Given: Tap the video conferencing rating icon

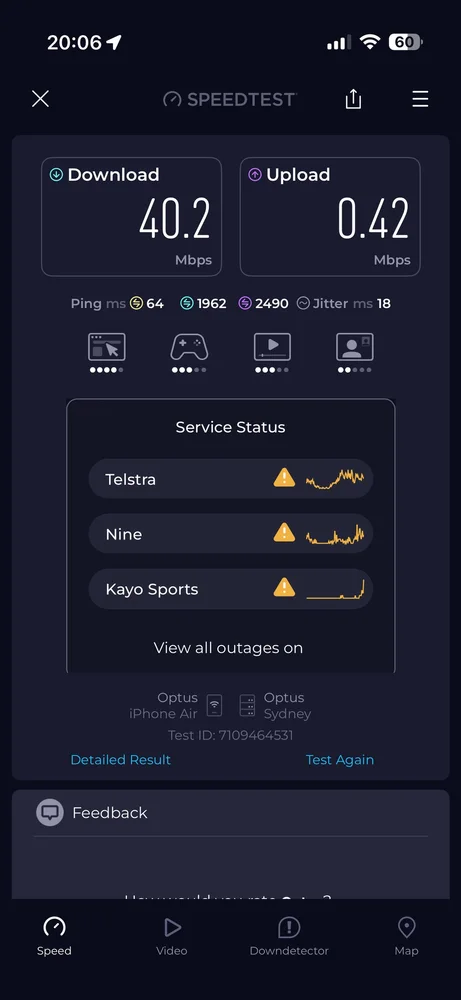Looking at the screenshot, I should (355, 347).
